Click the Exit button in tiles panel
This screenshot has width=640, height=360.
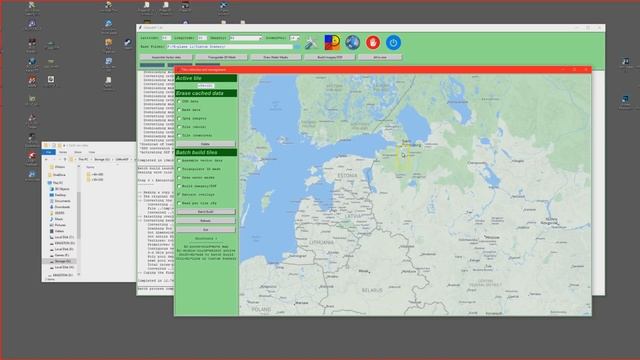click(205, 230)
